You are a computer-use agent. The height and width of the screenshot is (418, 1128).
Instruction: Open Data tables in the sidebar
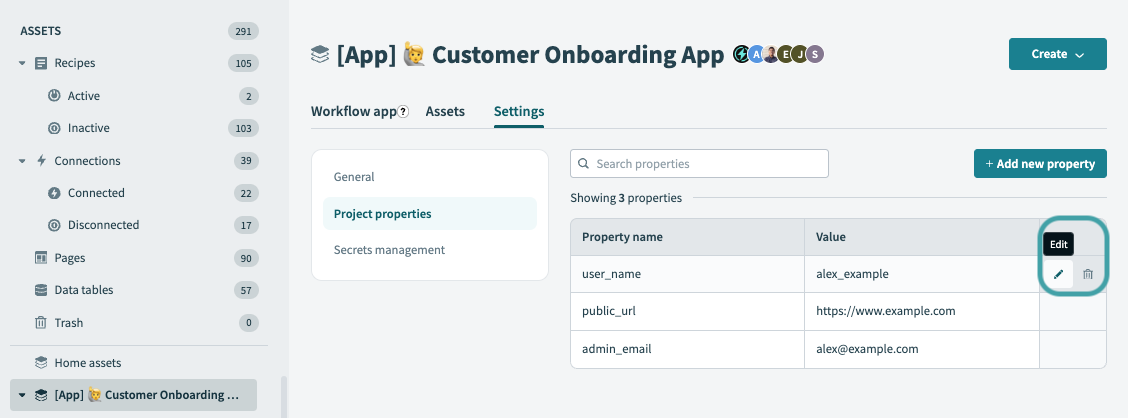83,290
